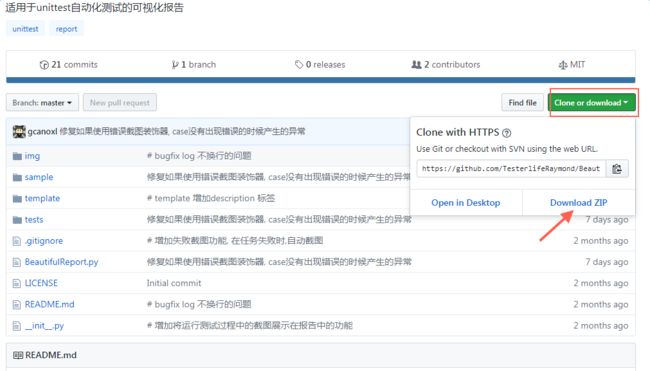Open README.md row bugfix log commit

coord(199,304)
